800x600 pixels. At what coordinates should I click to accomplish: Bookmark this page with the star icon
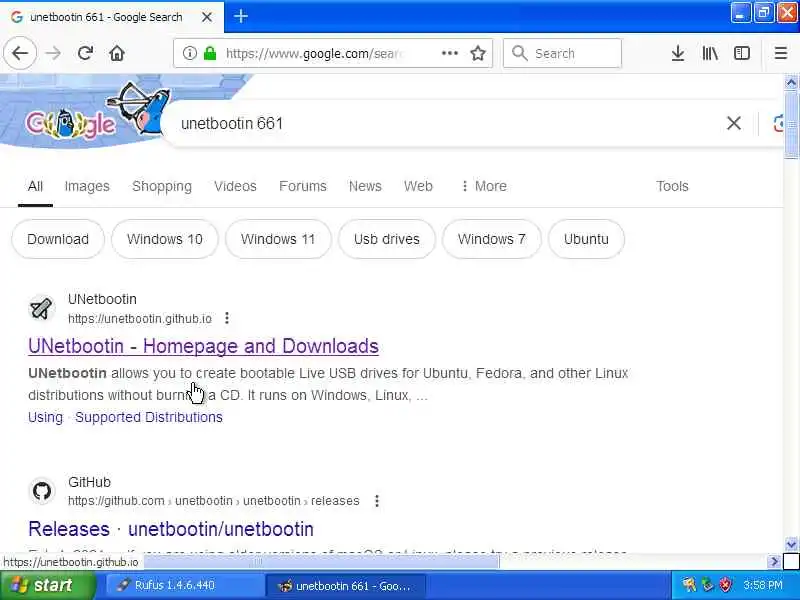click(478, 53)
